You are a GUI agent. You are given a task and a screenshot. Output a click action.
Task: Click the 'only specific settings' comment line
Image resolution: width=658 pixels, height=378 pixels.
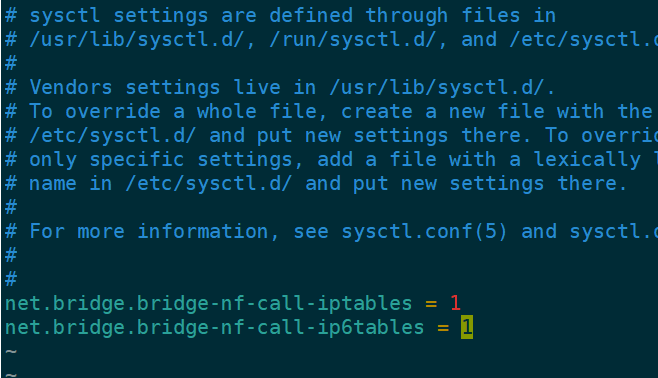point(332,160)
